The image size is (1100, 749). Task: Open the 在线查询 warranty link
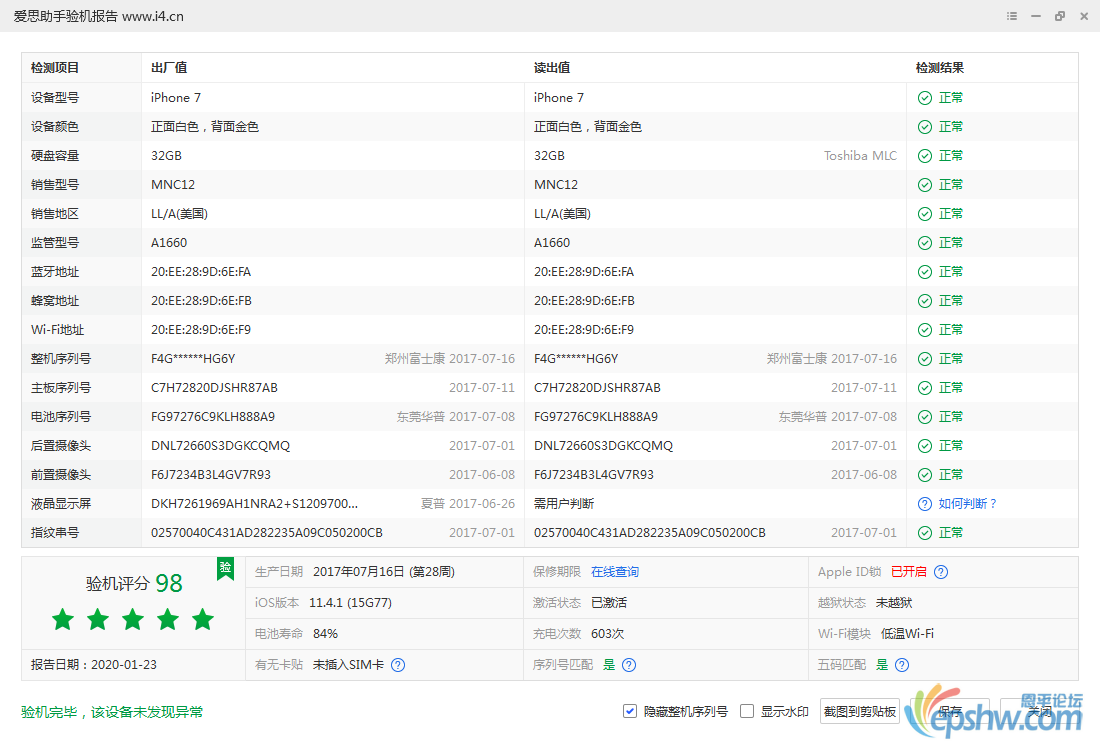pyautogui.click(x=615, y=572)
